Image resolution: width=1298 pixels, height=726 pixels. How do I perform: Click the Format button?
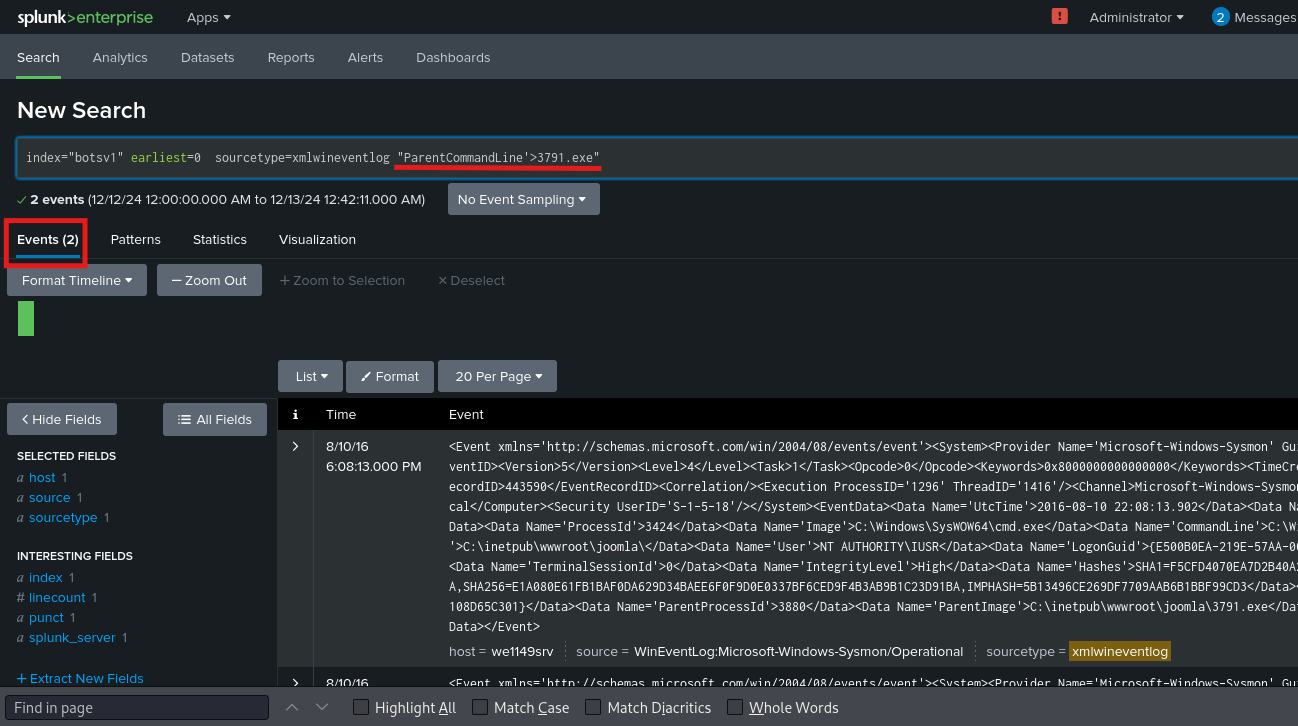(390, 376)
